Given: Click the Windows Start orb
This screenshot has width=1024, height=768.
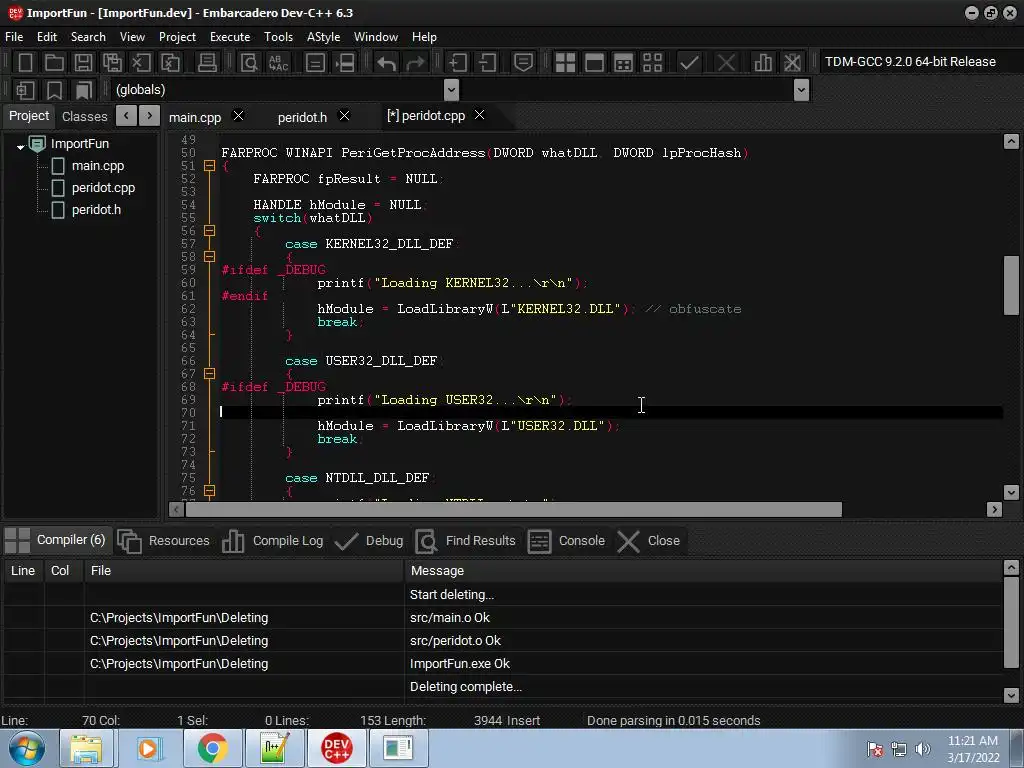Looking at the screenshot, I should point(27,748).
